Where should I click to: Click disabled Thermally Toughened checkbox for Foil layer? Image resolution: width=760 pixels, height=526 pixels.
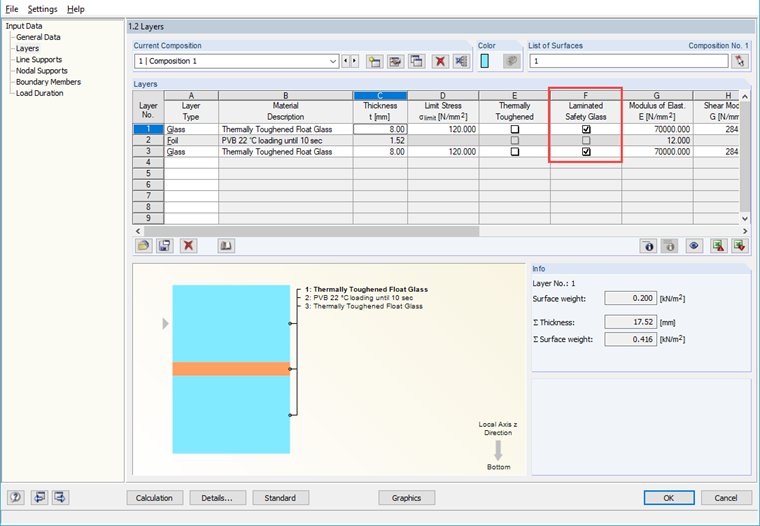click(515, 141)
